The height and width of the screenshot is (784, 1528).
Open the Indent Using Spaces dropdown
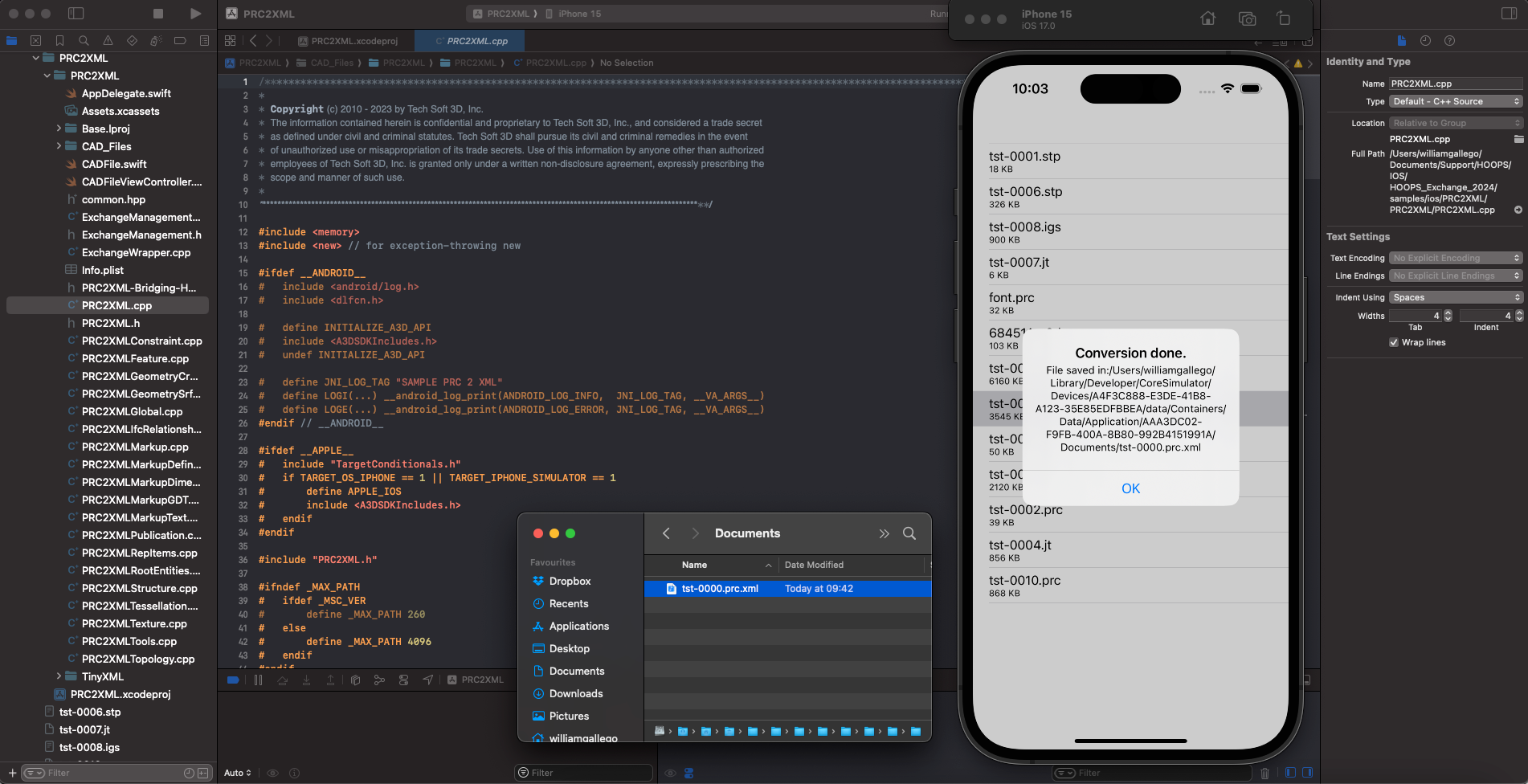[x=1455, y=297]
